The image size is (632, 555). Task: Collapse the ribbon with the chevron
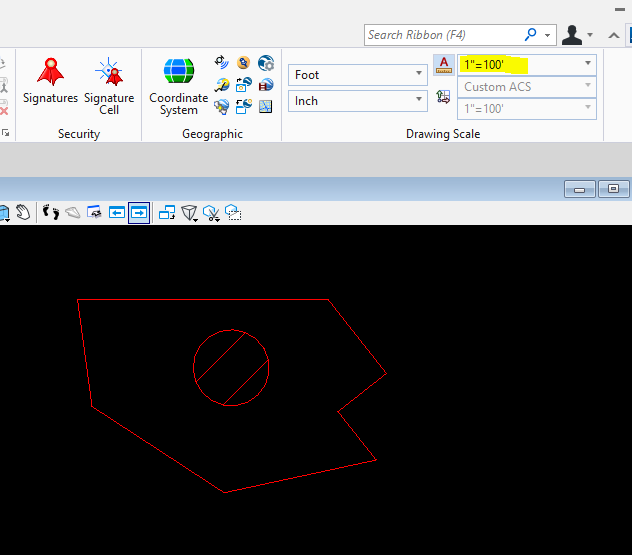pyautogui.click(x=614, y=35)
